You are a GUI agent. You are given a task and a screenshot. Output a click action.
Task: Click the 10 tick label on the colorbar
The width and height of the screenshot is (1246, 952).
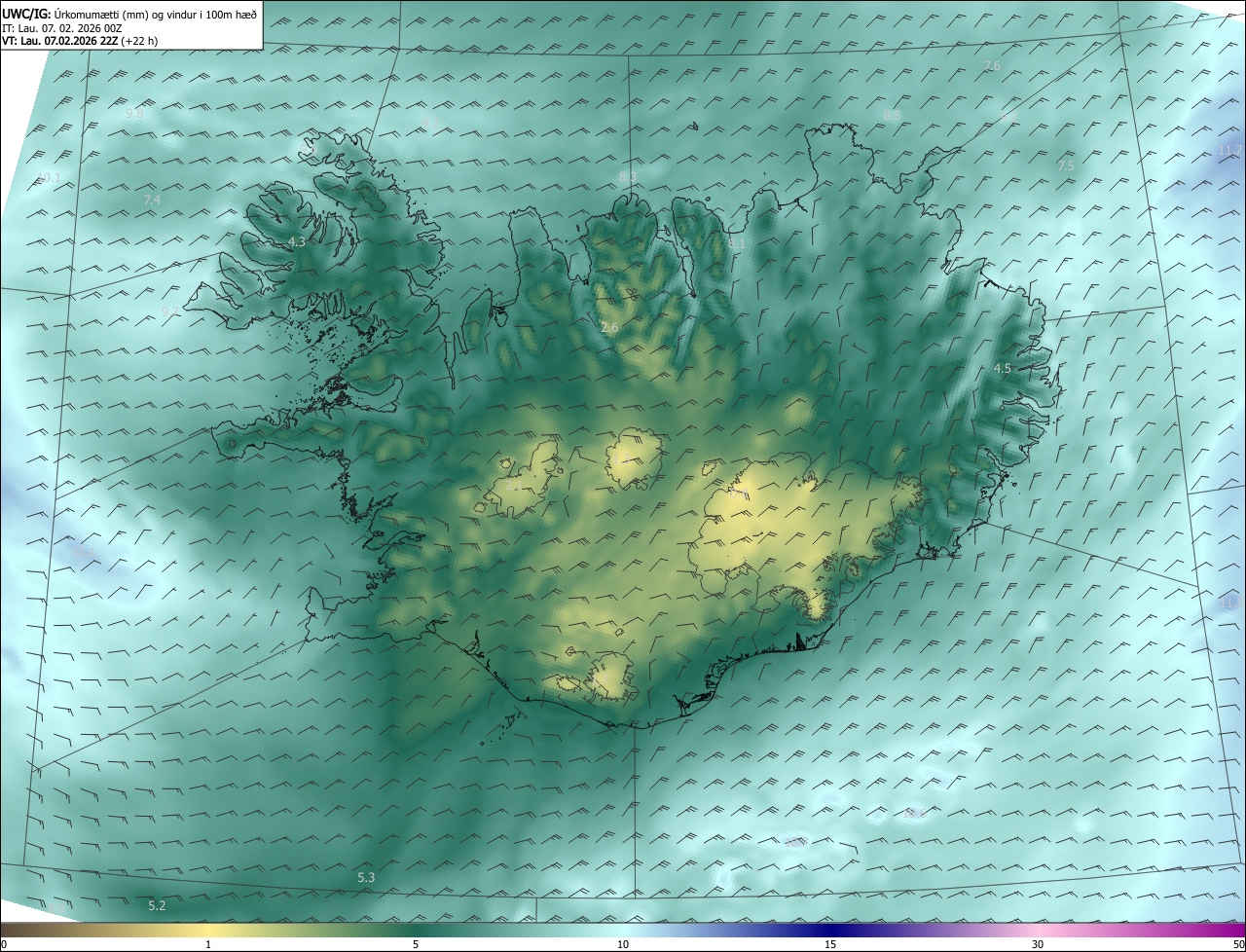click(x=623, y=944)
